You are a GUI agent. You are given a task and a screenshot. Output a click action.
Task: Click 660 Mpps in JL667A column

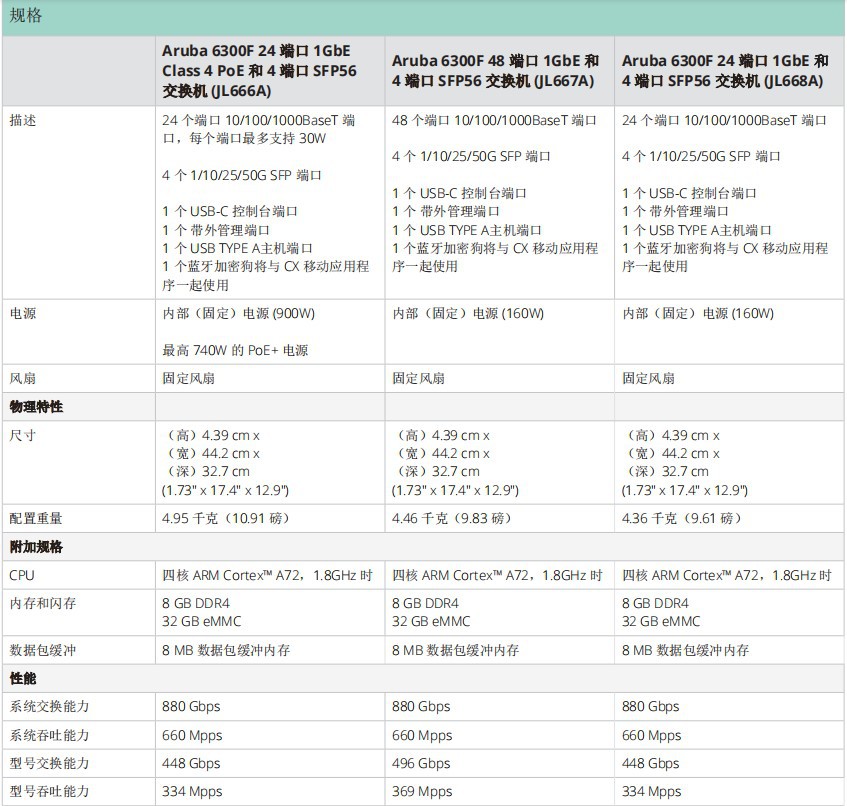point(422,735)
